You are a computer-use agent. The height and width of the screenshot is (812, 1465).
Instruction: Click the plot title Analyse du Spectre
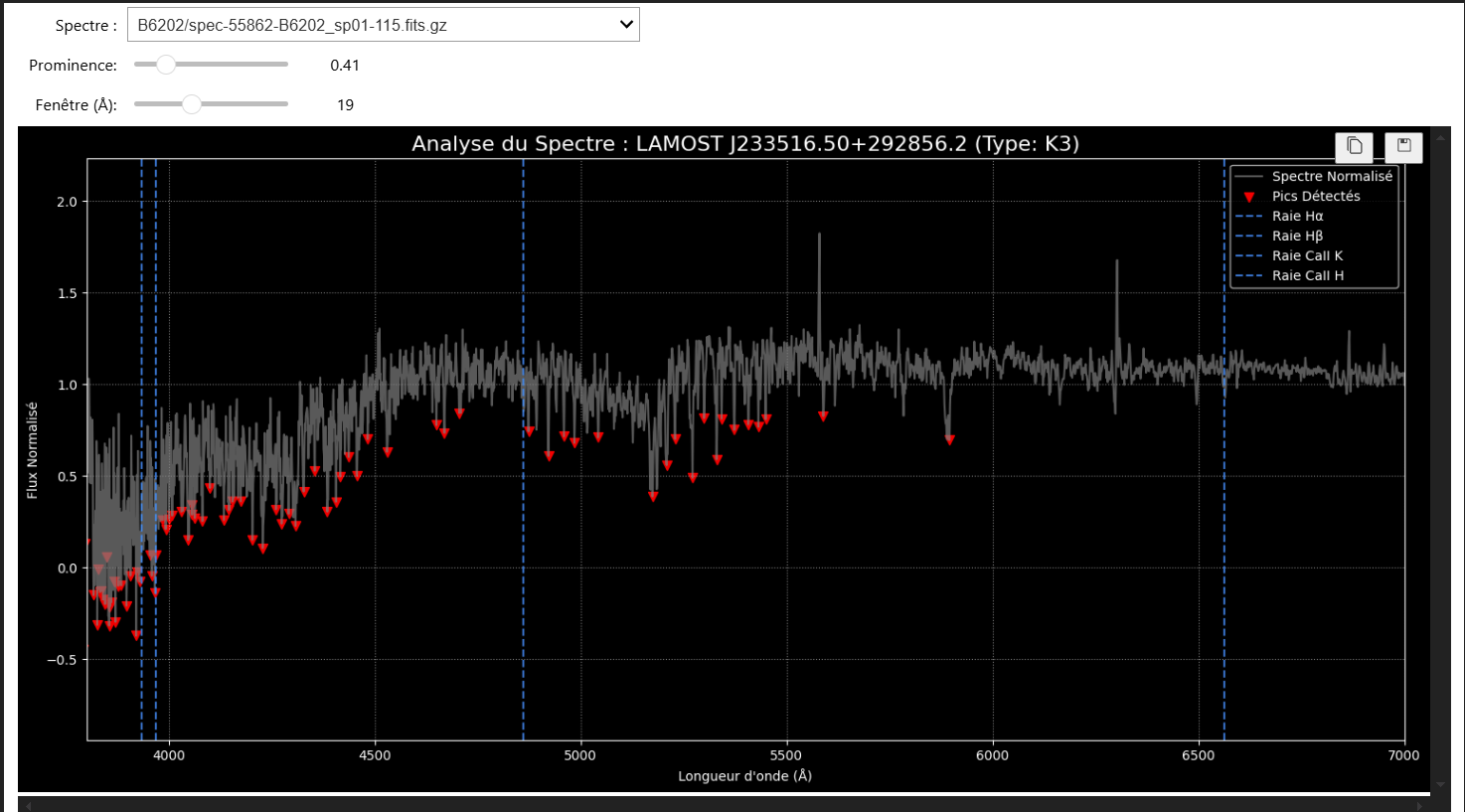(x=744, y=143)
